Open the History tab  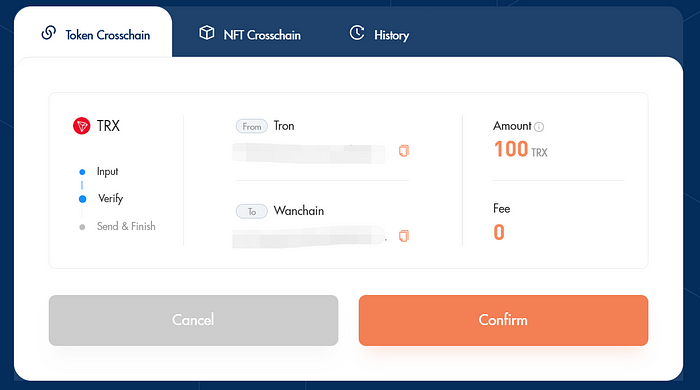(x=379, y=34)
